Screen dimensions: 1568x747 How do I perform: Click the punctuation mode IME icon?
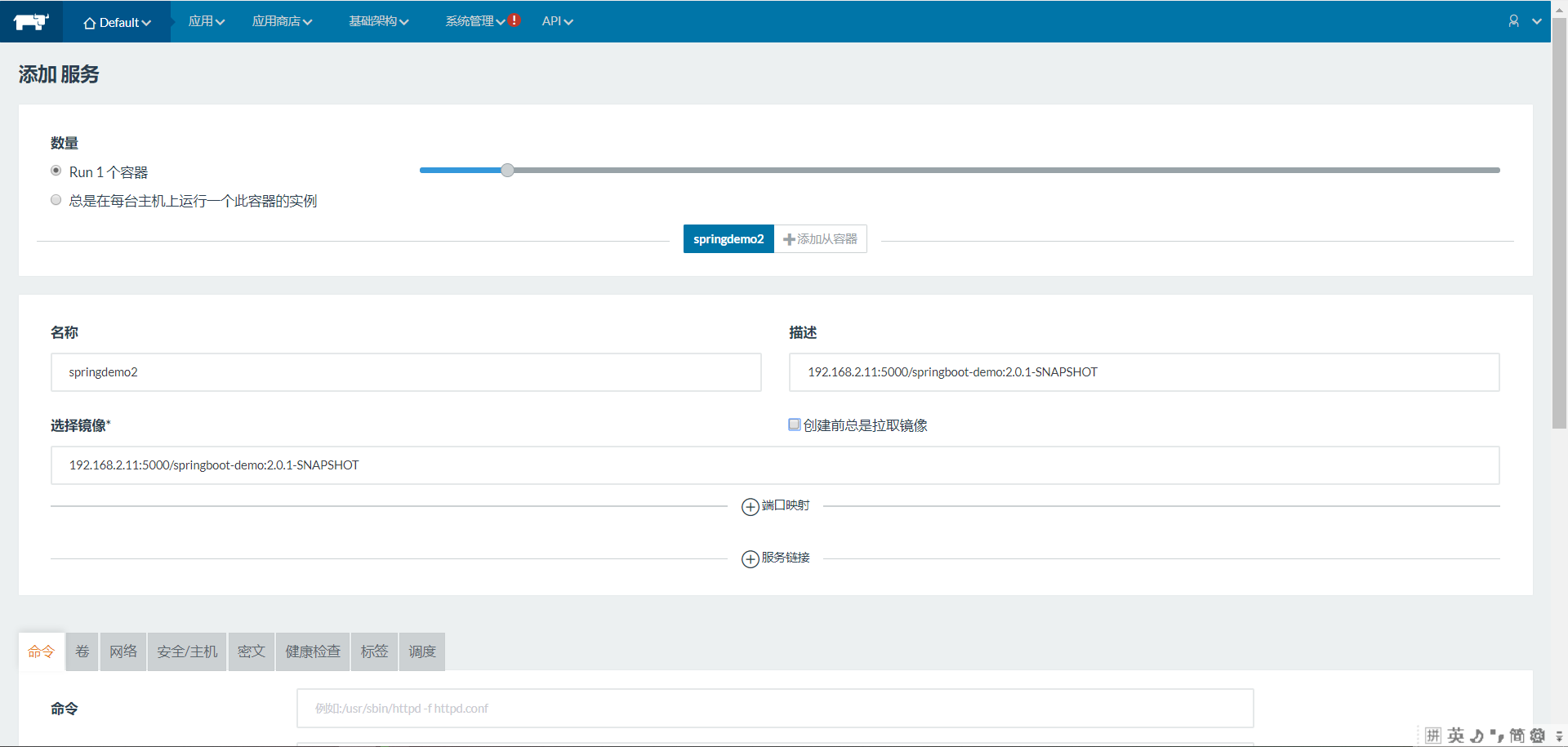tap(1497, 736)
